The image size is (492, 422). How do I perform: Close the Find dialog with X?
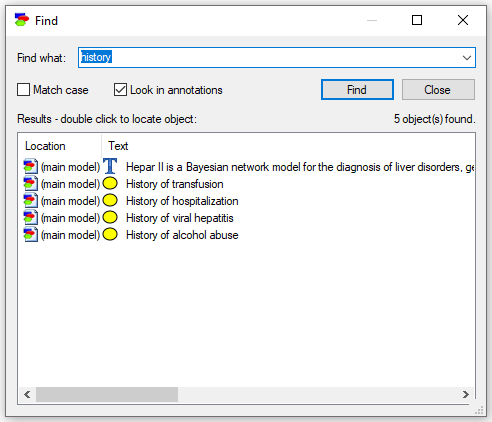tap(463, 20)
